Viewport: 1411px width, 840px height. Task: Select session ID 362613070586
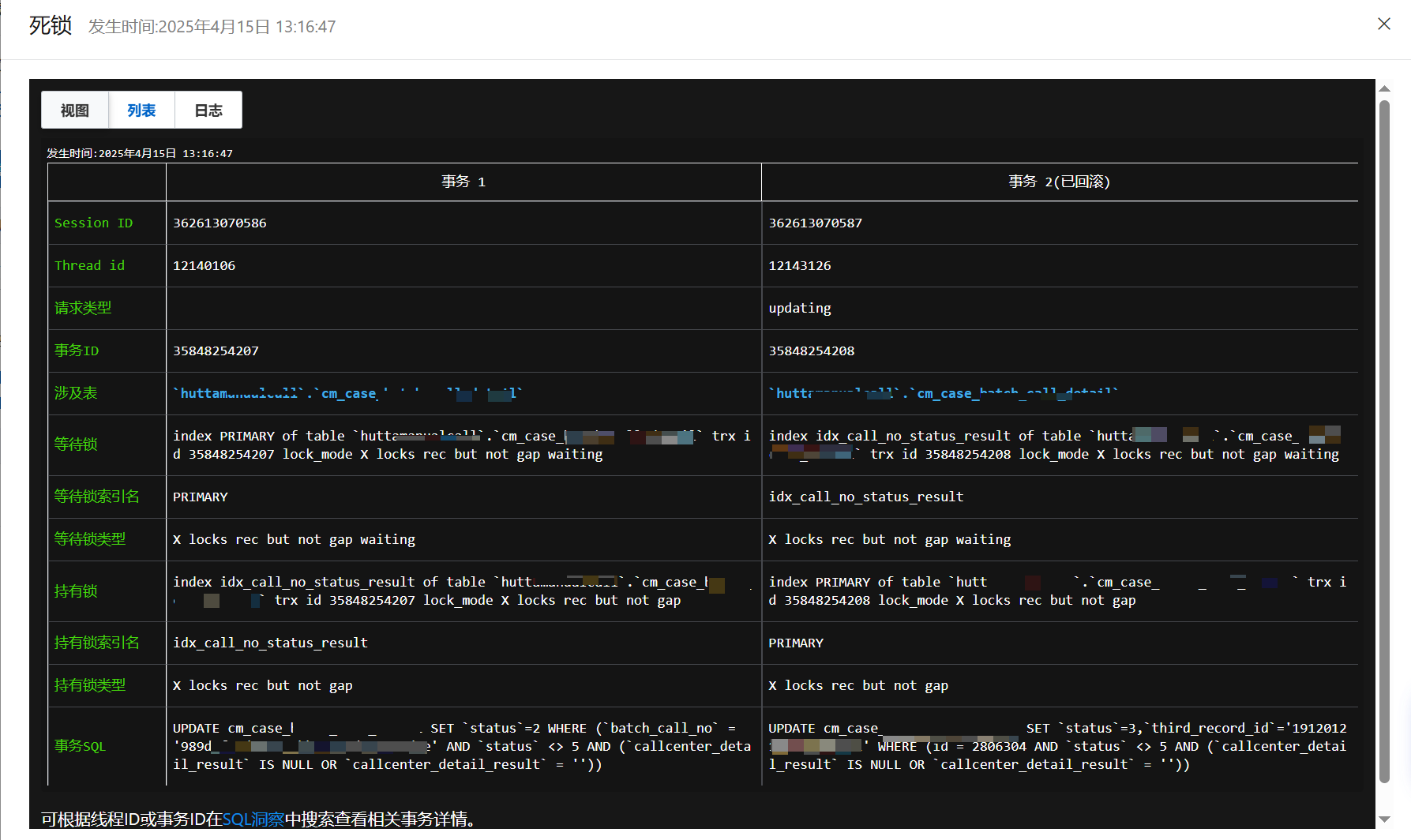coord(220,223)
